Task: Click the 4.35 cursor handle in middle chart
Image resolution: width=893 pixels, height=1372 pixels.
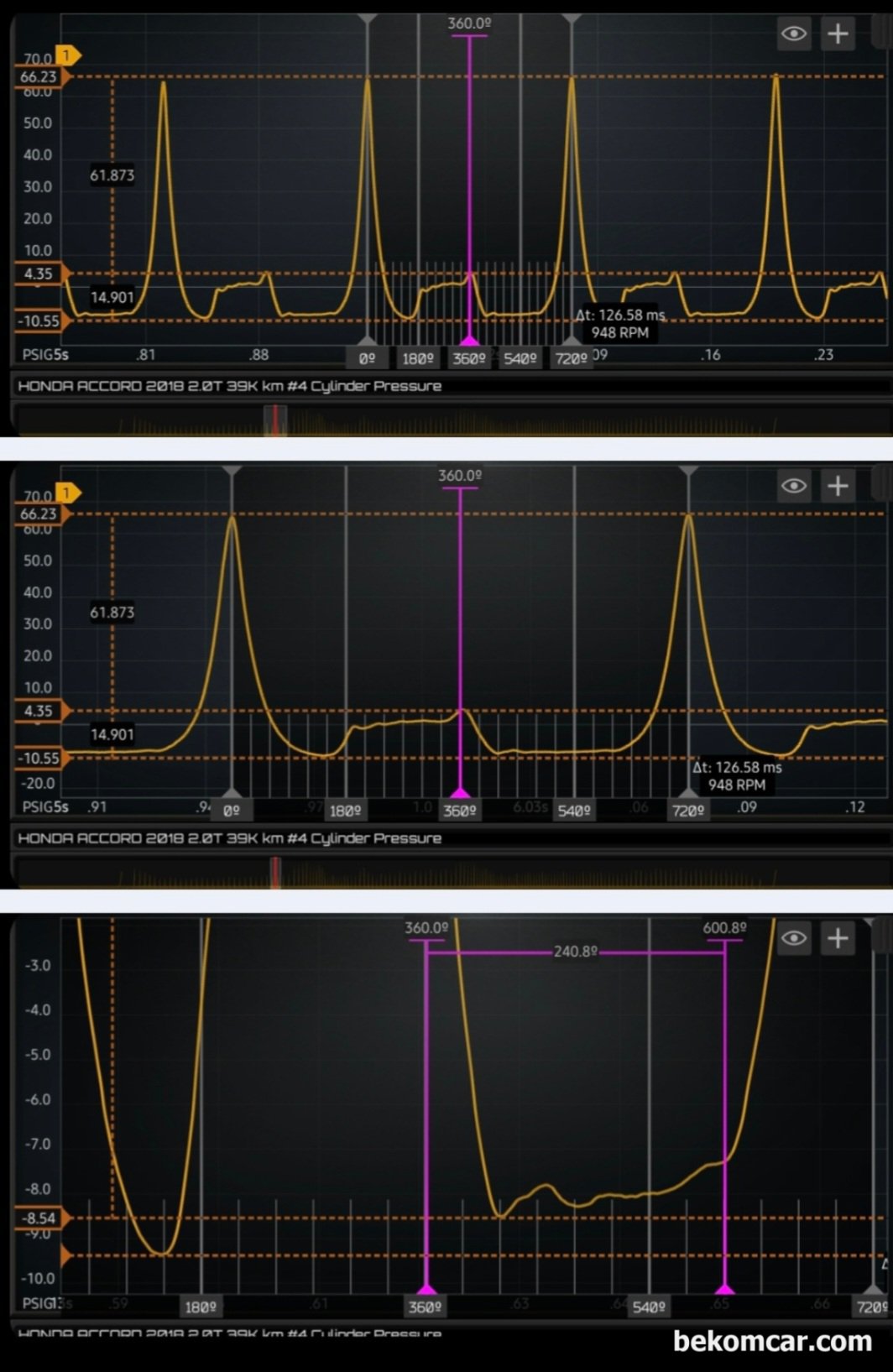Action: pyautogui.click(x=39, y=711)
